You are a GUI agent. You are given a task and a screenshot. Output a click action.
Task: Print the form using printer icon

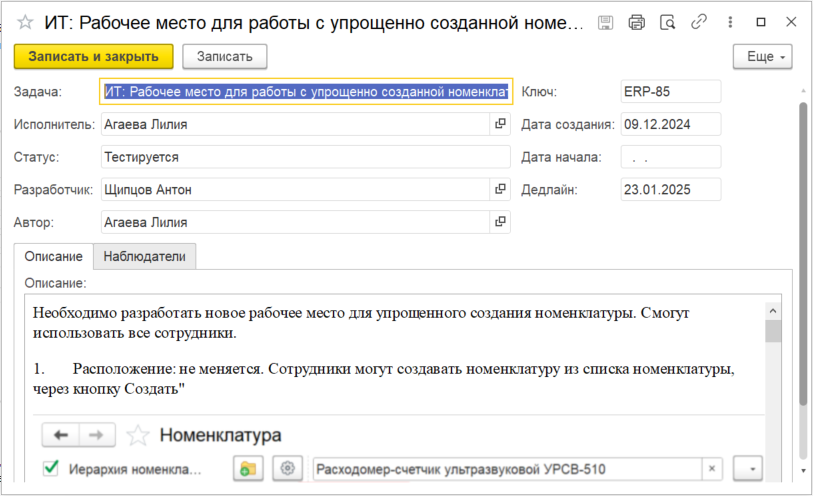pyautogui.click(x=637, y=22)
